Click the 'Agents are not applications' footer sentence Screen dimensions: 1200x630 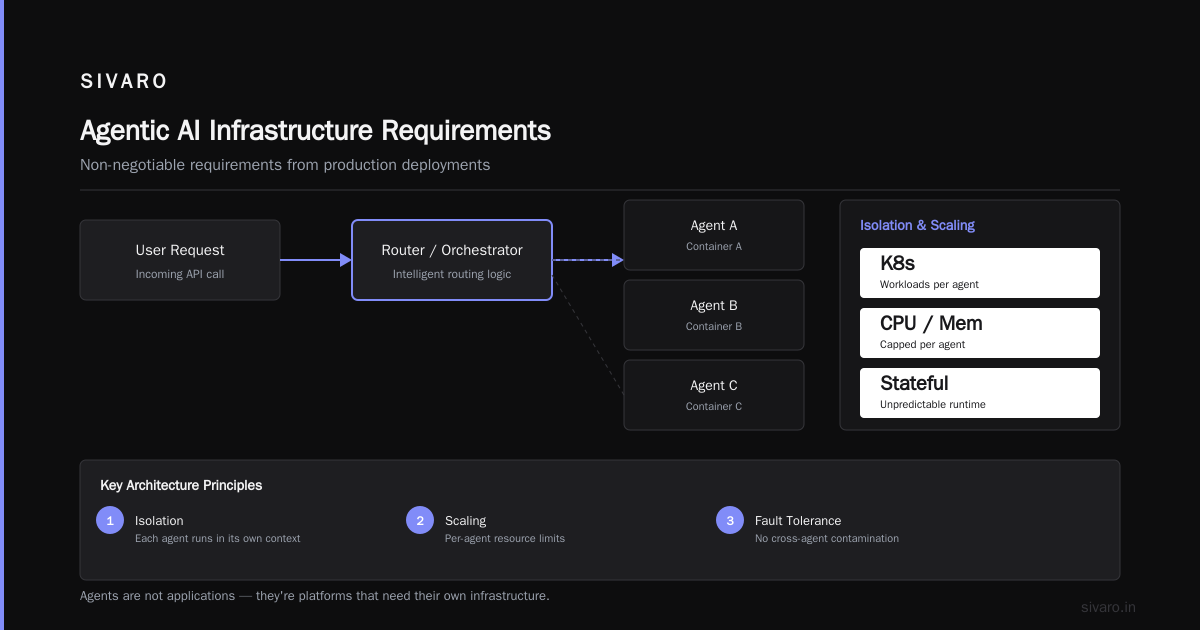pyautogui.click(x=315, y=596)
